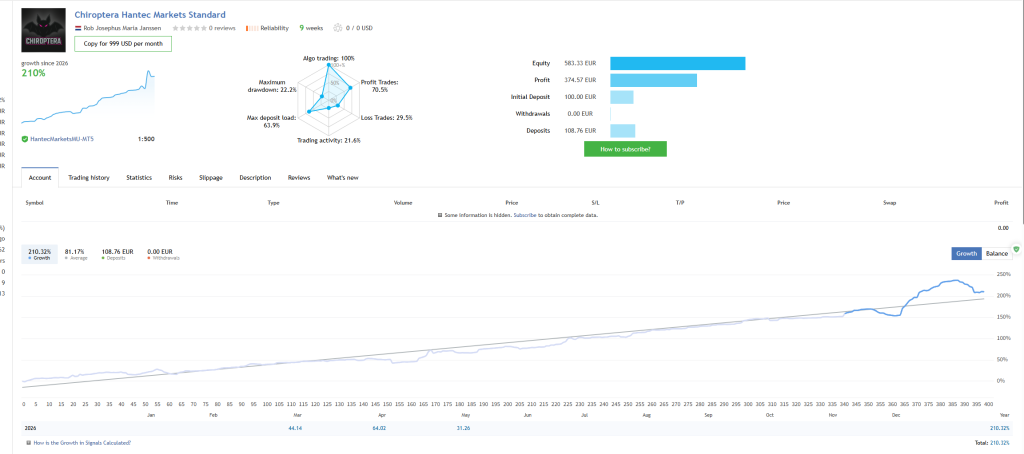Click green verified shield beside HantecMarketsMU-MT5
Viewport: 1024px width, 454px height.
pyautogui.click(x=25, y=139)
